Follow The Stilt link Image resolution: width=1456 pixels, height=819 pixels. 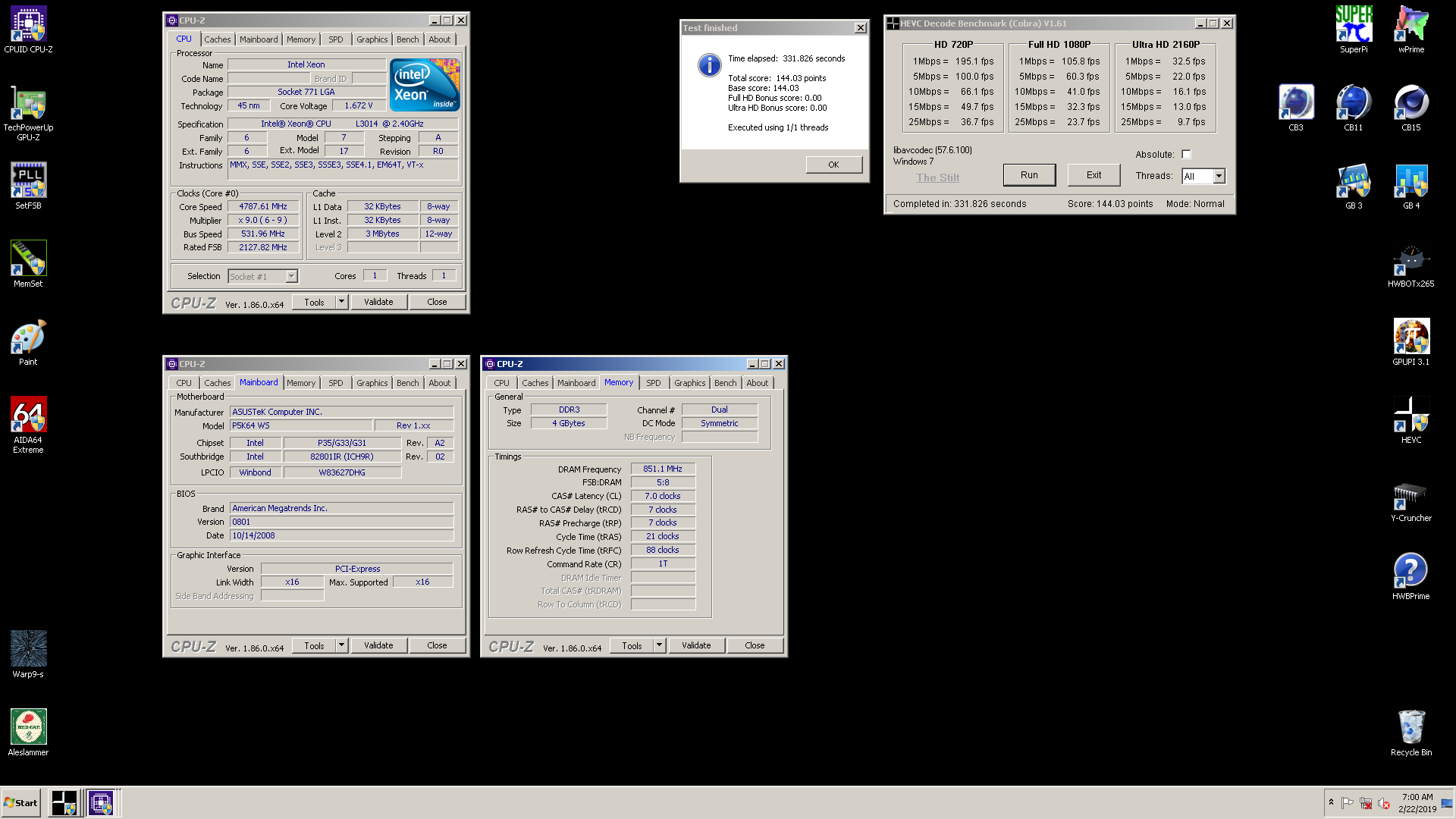pos(937,177)
